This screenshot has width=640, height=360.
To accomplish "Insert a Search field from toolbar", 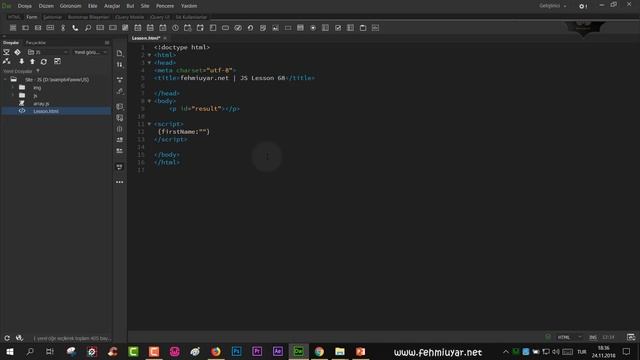I will tap(88, 28).
